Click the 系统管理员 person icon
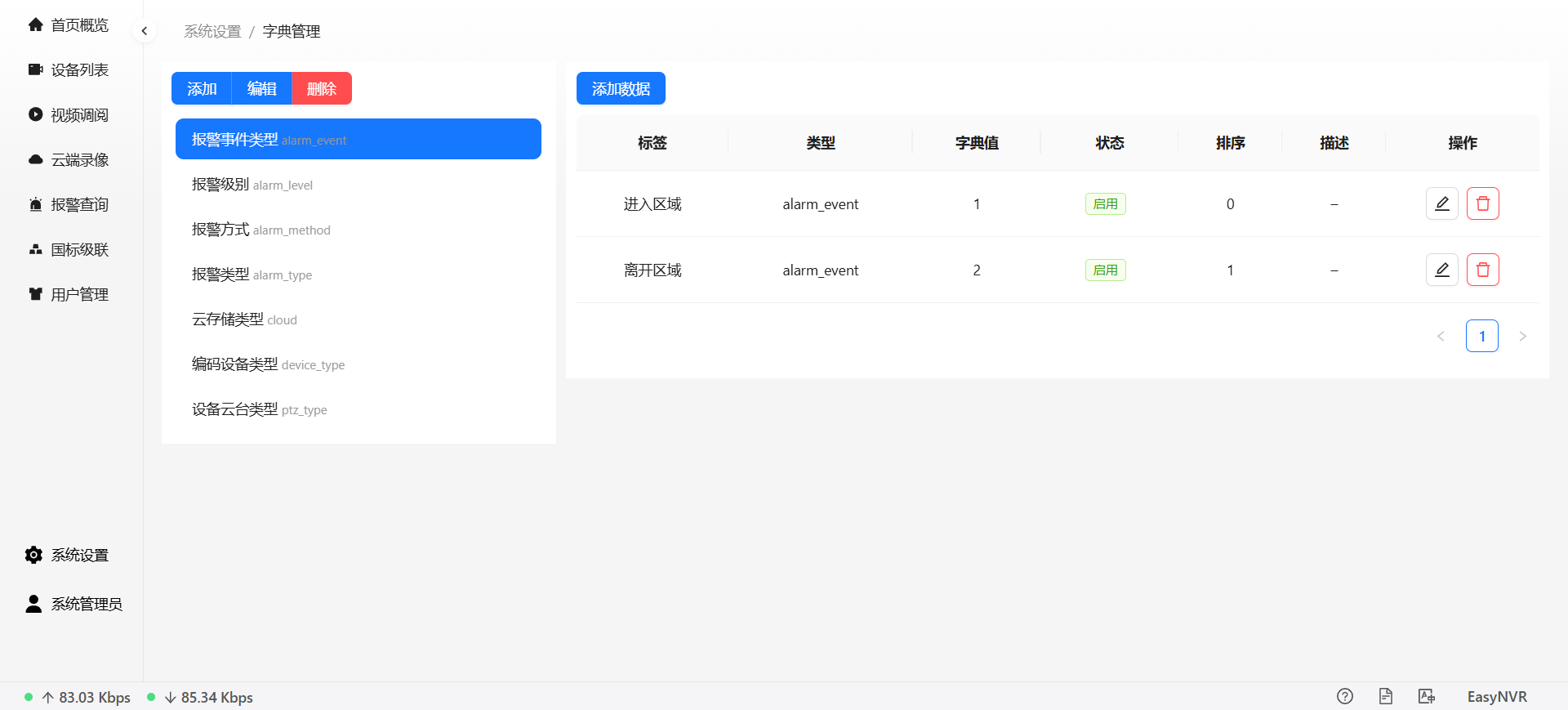 point(33,604)
